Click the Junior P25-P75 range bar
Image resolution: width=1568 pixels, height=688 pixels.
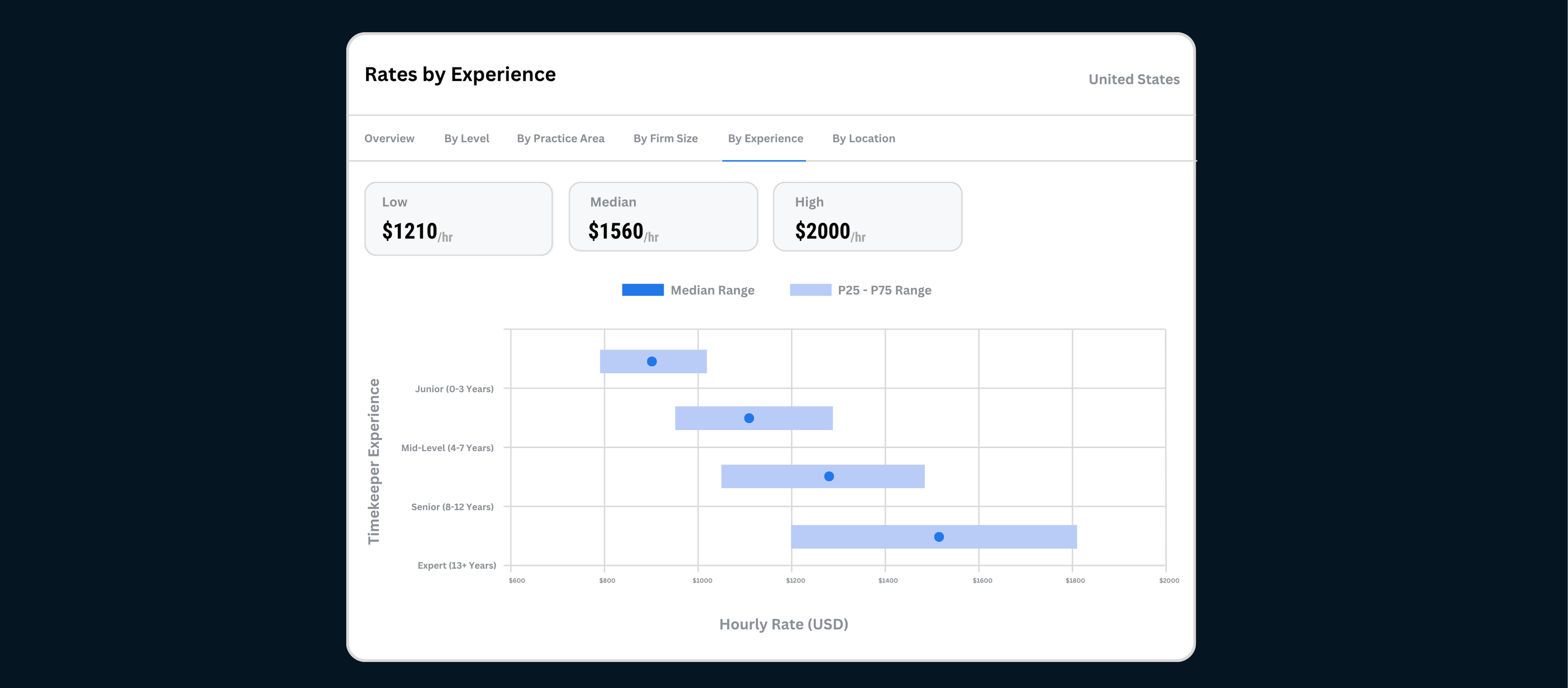click(x=682, y=362)
